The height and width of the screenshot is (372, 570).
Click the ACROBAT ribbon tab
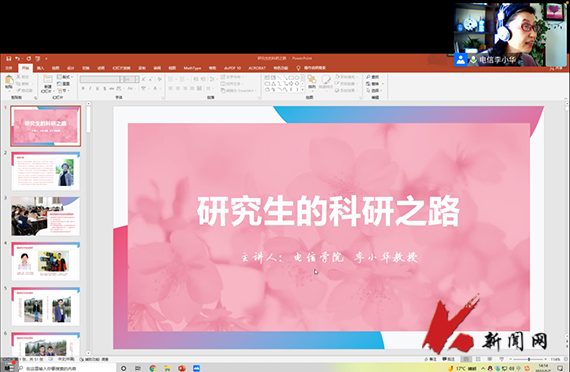tap(257, 68)
